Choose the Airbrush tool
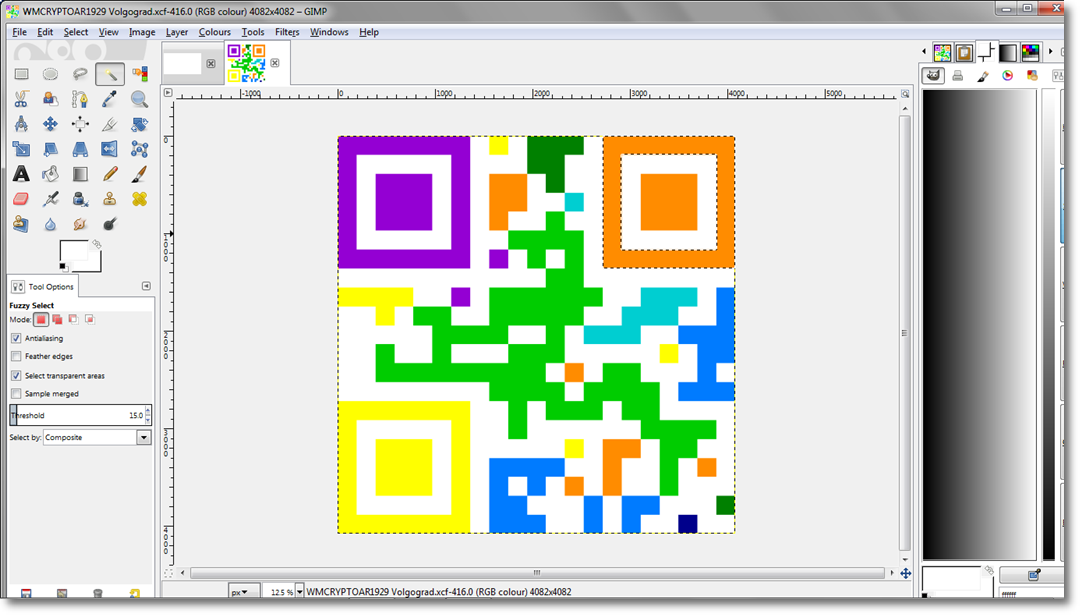1080x615 pixels. pos(50,199)
